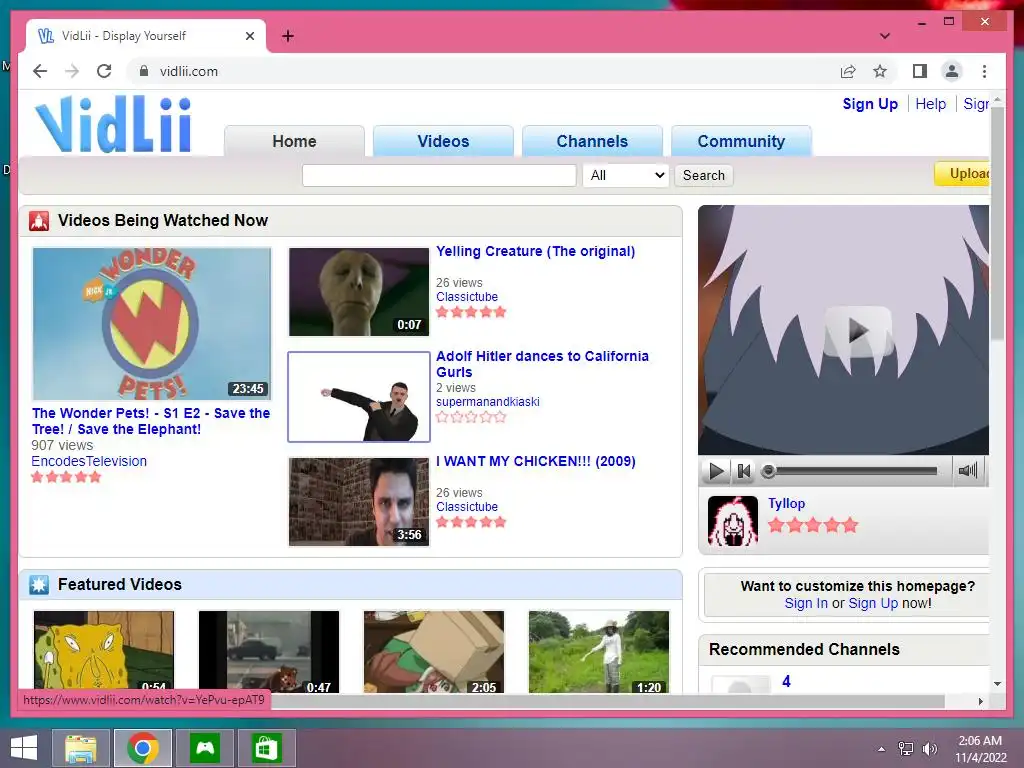
Task: Open File Explorer from taskbar
Action: 81,748
